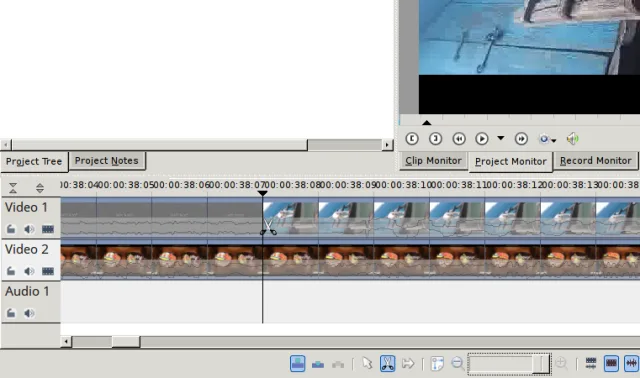Click the monitor audio volume icon
Image resolution: width=640 pixels, height=378 pixels.
[x=572, y=139]
